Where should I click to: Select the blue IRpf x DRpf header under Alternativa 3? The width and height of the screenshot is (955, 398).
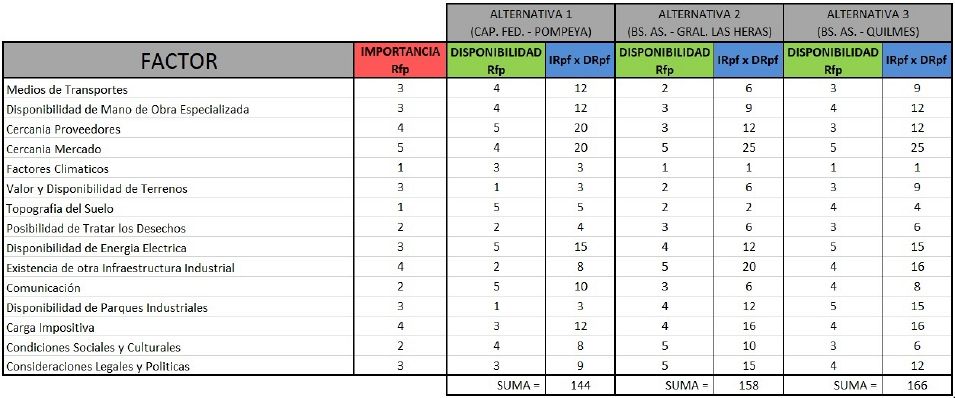pyautogui.click(x=917, y=60)
